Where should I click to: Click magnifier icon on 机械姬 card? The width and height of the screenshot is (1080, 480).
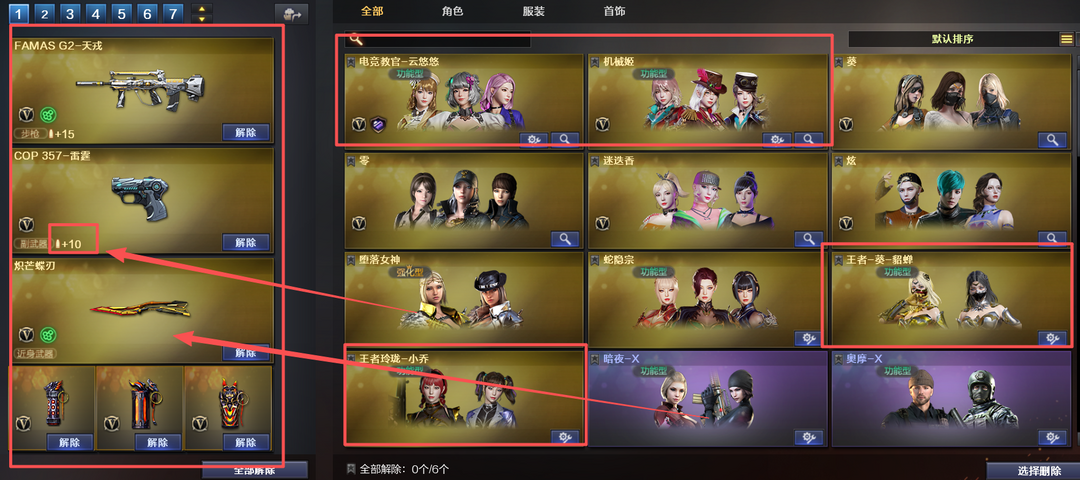809,139
